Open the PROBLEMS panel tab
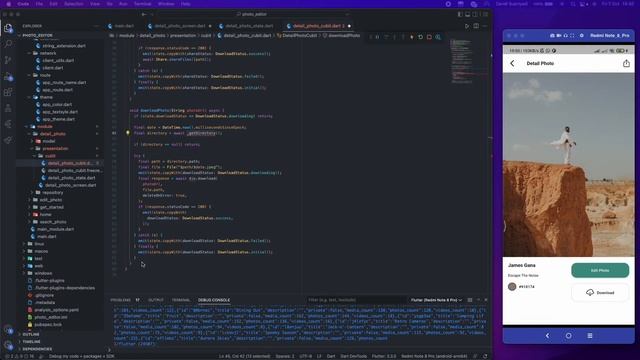 [x=120, y=300]
